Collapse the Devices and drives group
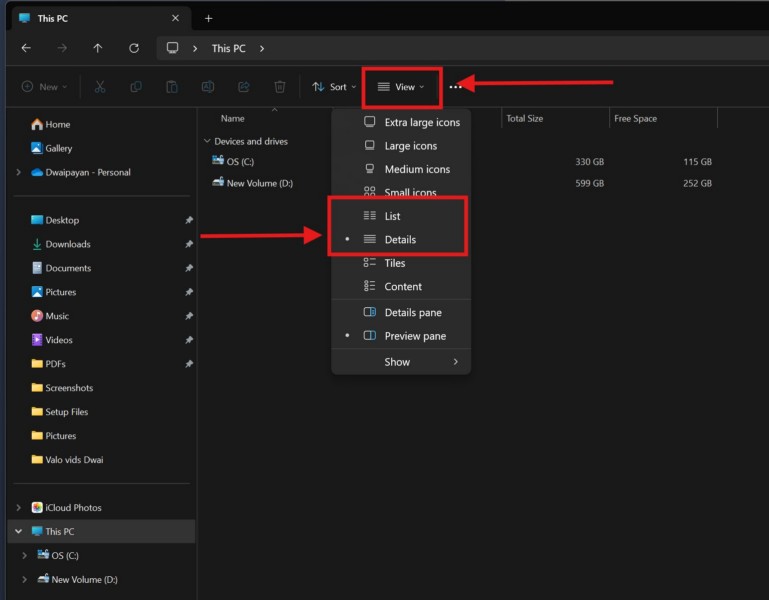Viewport: 769px width, 600px height. [208, 142]
